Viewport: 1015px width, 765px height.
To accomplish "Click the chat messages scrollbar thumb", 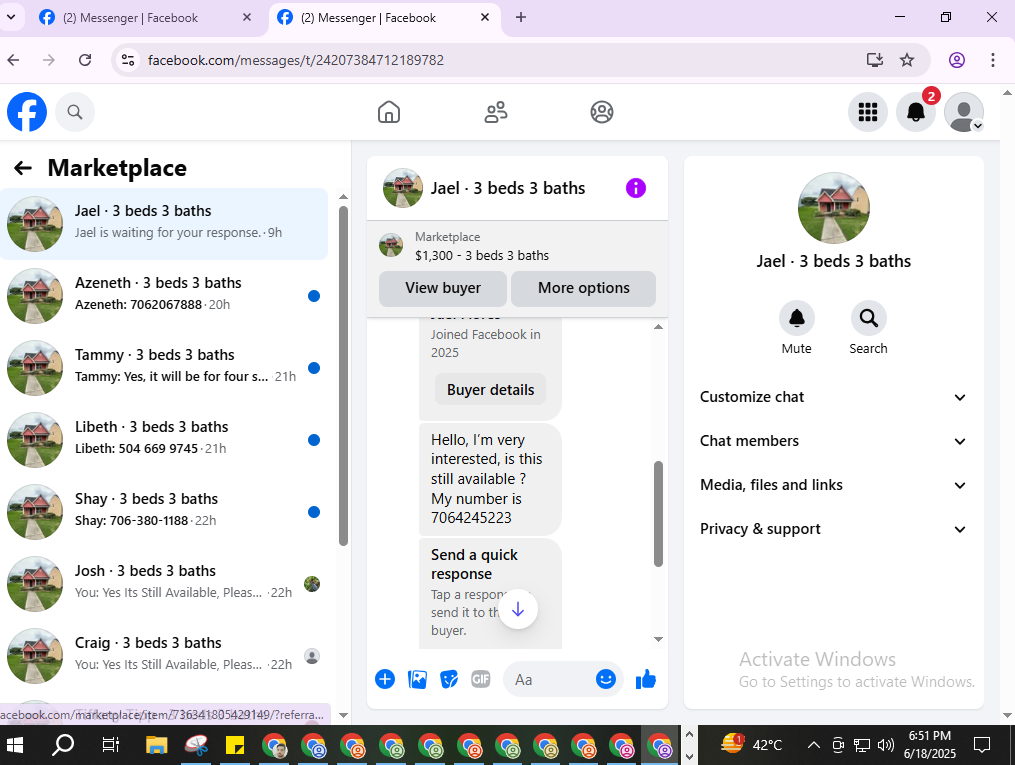I will click(658, 514).
